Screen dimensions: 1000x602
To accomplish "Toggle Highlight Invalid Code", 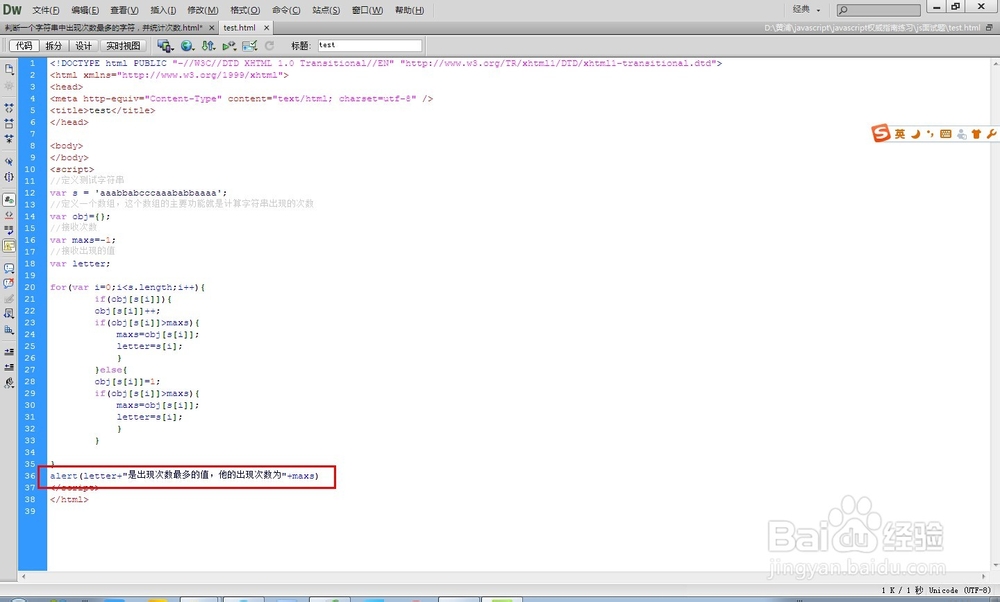I will tap(9, 215).
